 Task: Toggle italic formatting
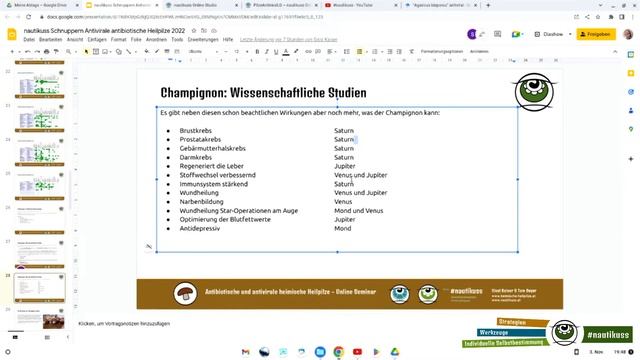267,51
